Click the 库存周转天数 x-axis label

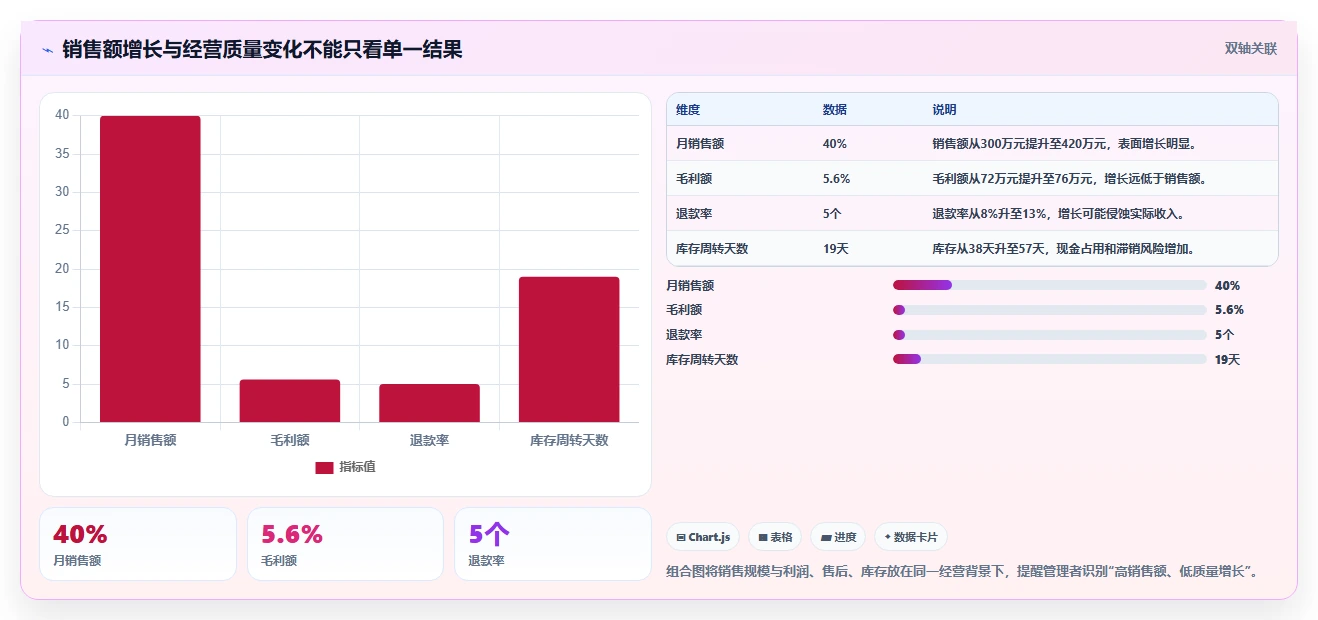pos(569,439)
